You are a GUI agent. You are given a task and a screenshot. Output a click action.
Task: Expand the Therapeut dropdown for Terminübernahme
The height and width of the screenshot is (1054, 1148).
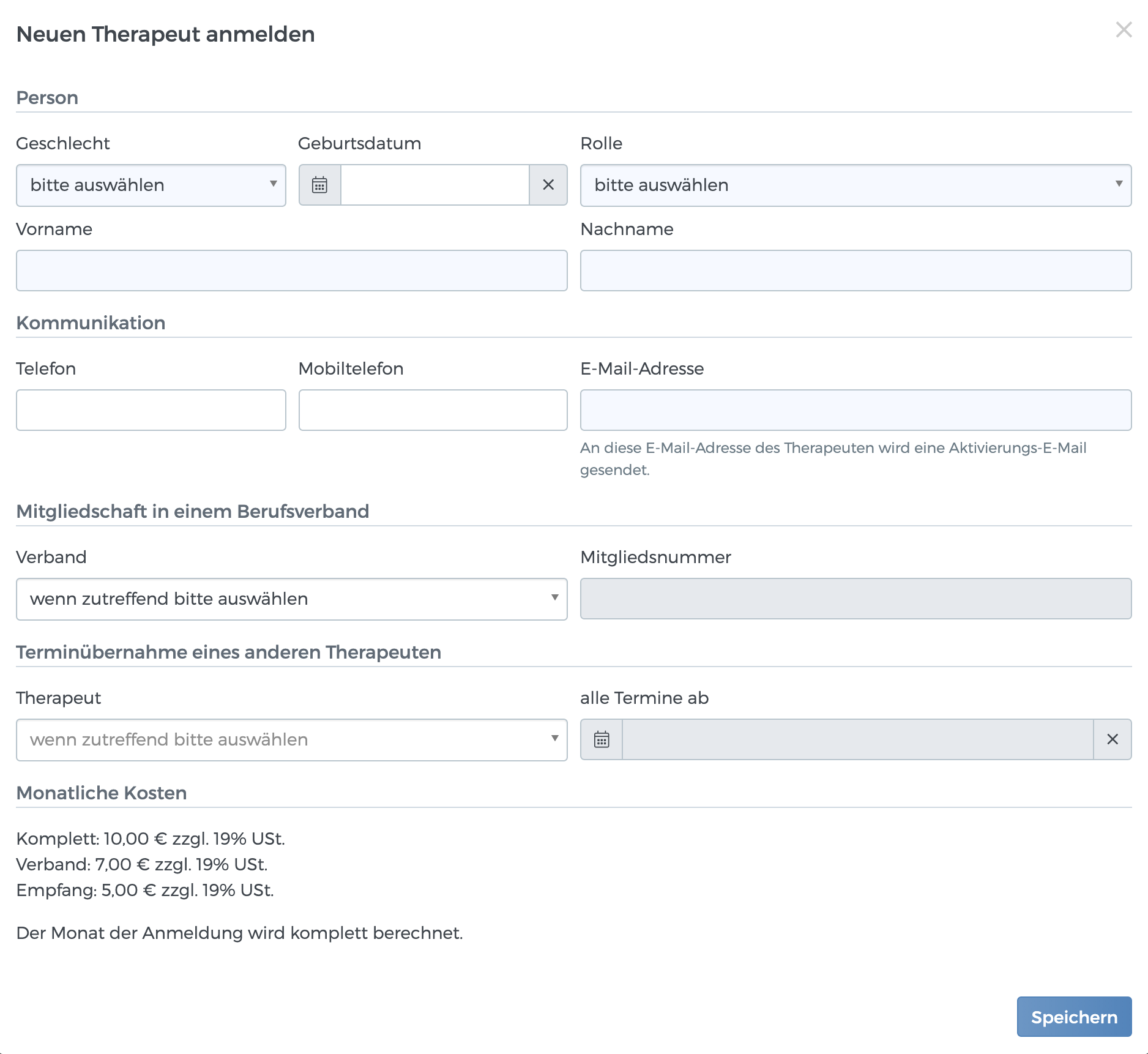pyautogui.click(x=291, y=739)
